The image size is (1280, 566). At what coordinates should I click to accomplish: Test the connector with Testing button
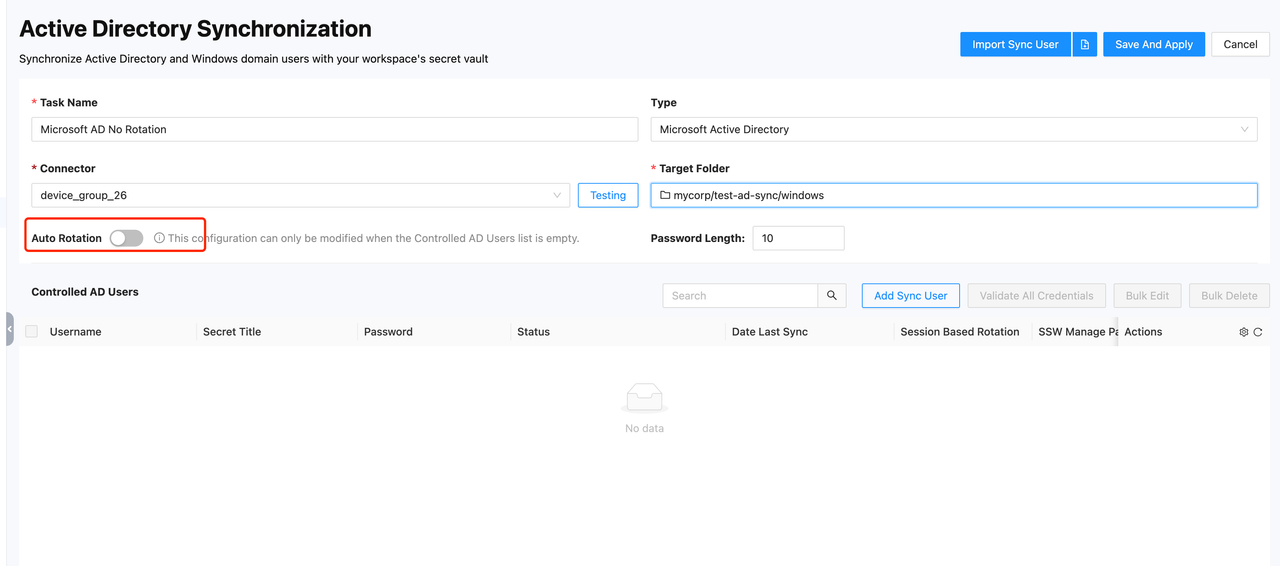608,195
